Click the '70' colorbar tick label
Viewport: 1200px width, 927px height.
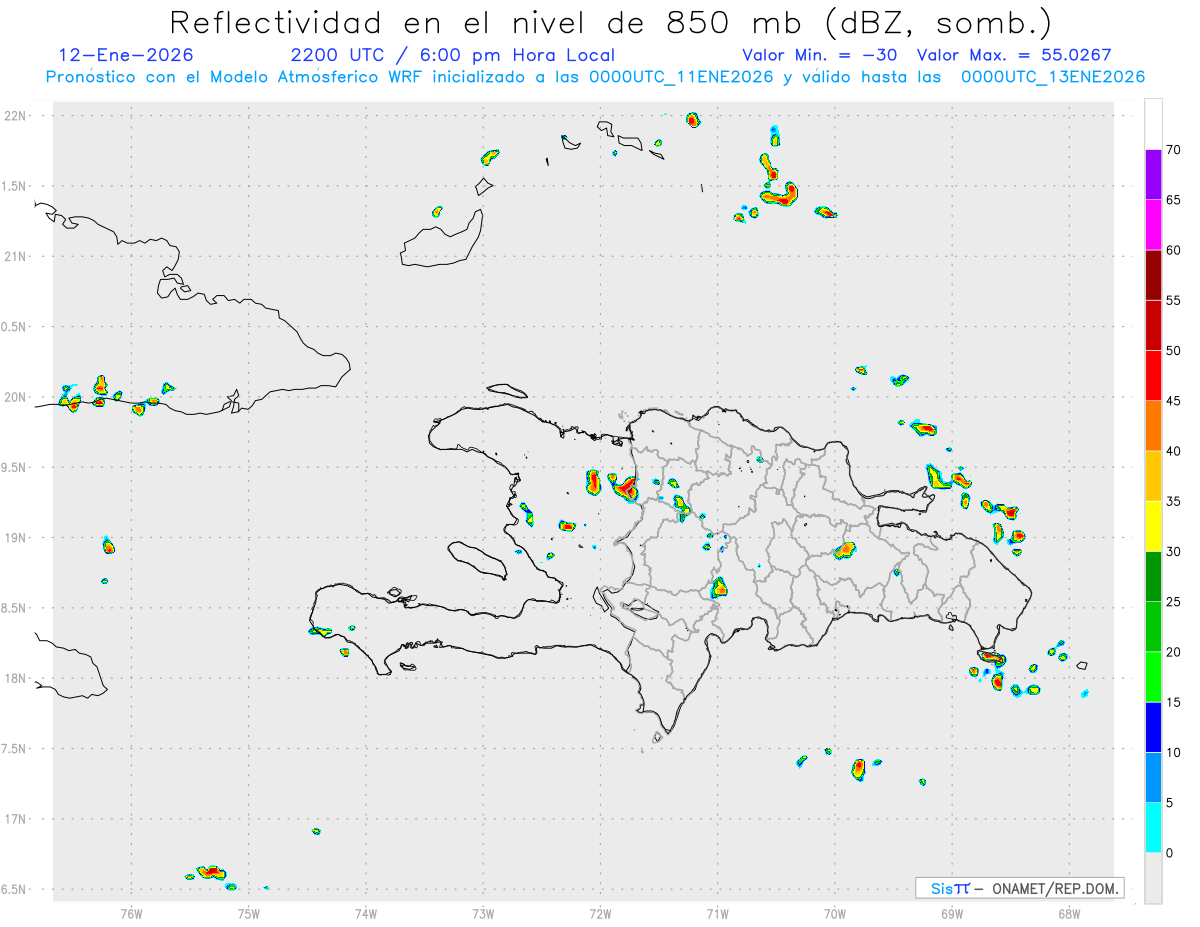1174,150
